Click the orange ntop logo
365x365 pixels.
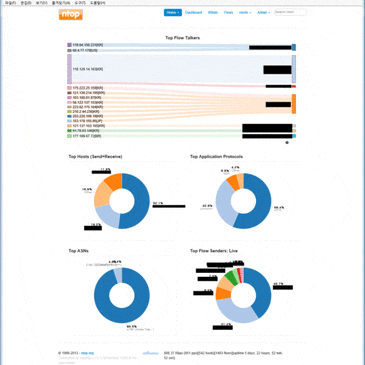click(71, 14)
